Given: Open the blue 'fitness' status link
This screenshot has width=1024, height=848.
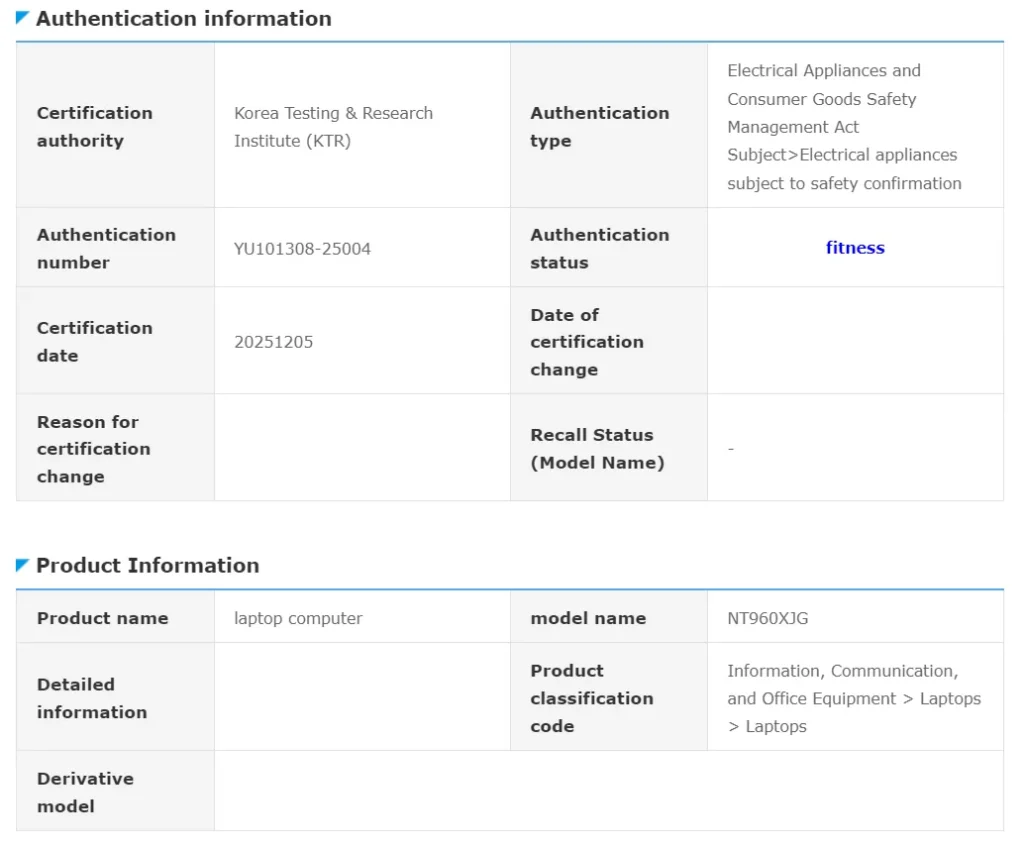Looking at the screenshot, I should click(855, 248).
